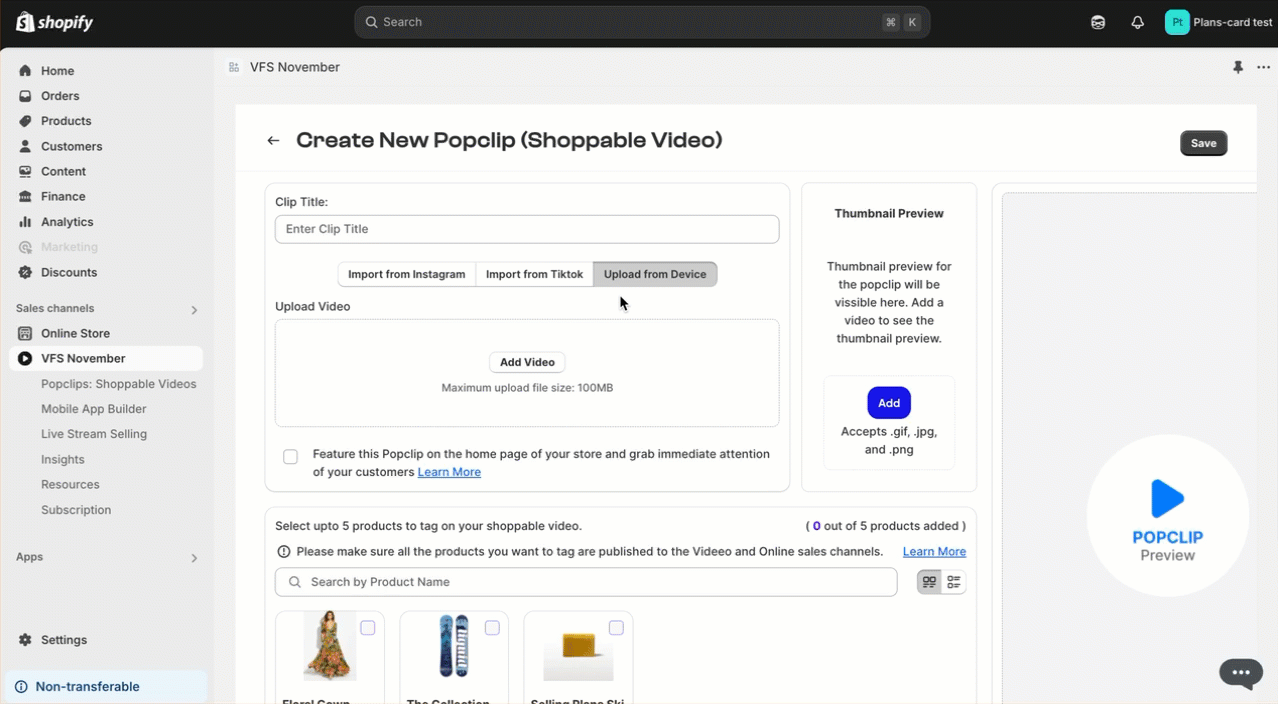Click the Add Video button
Image resolution: width=1278 pixels, height=704 pixels.
pyautogui.click(x=527, y=362)
